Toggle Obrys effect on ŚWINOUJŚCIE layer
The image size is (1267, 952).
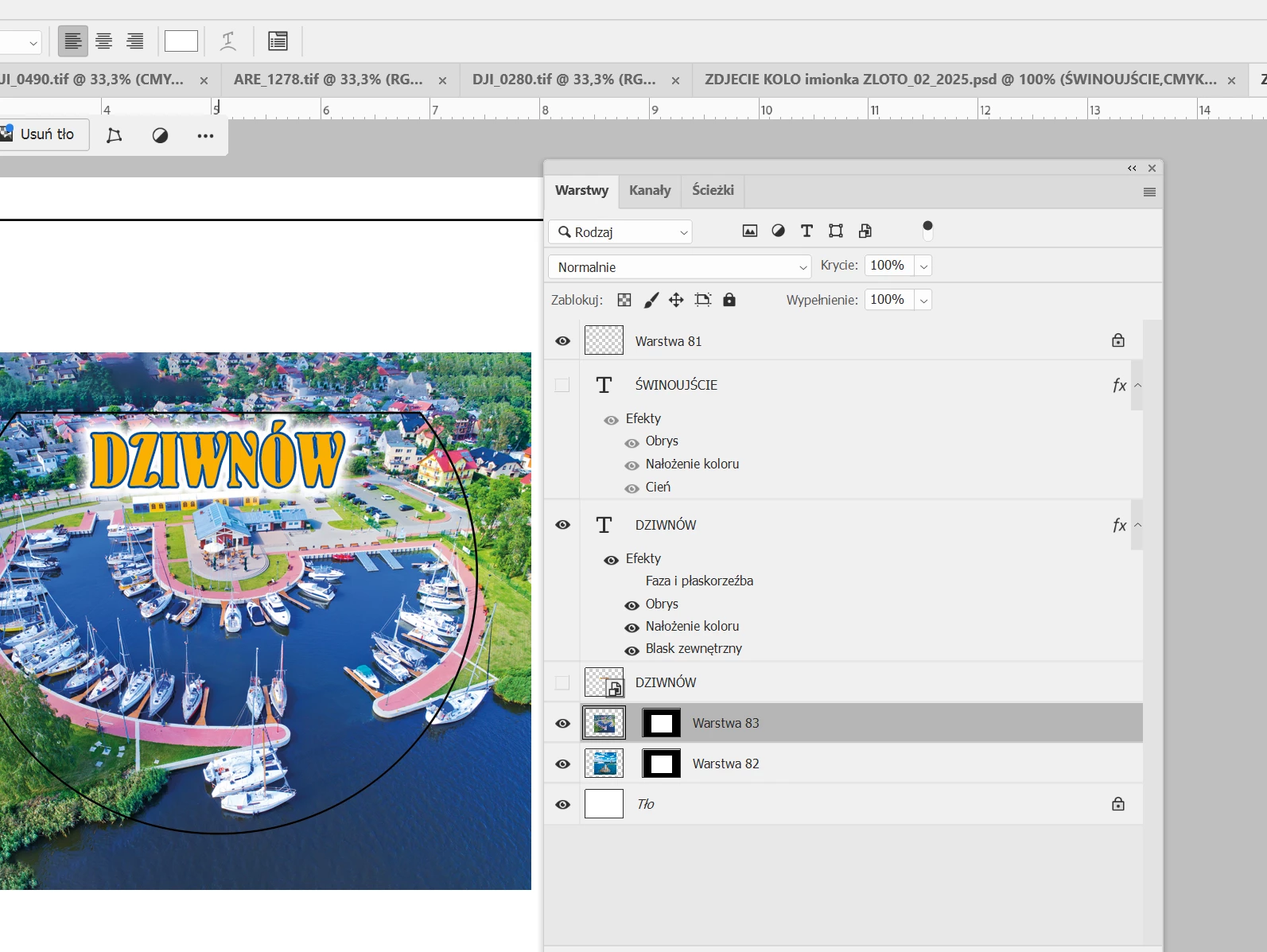point(632,443)
